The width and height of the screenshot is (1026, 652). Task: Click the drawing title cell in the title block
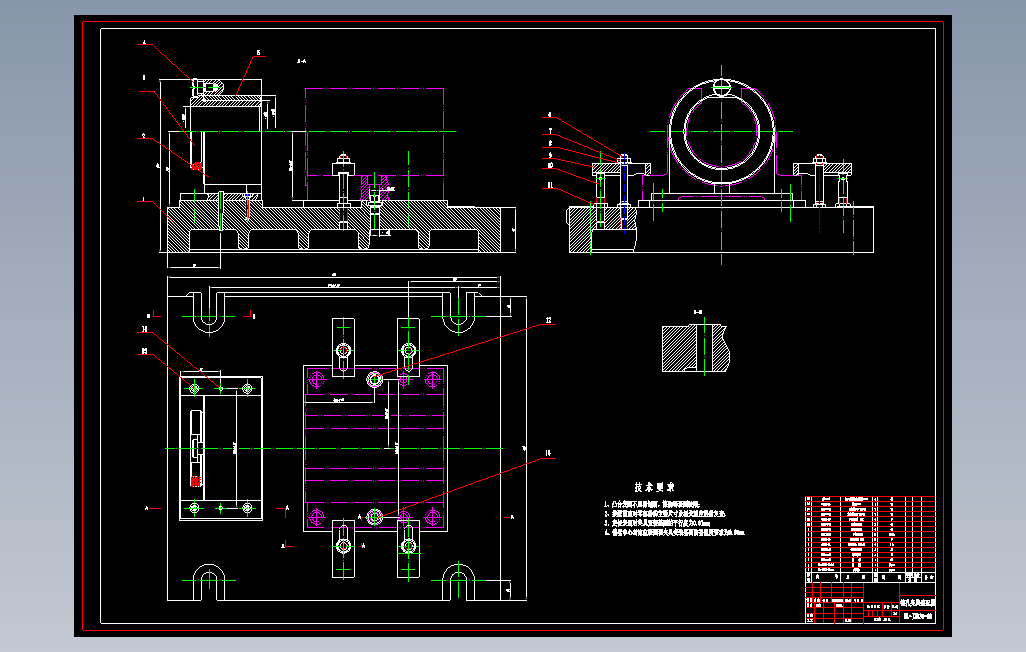(x=917, y=602)
